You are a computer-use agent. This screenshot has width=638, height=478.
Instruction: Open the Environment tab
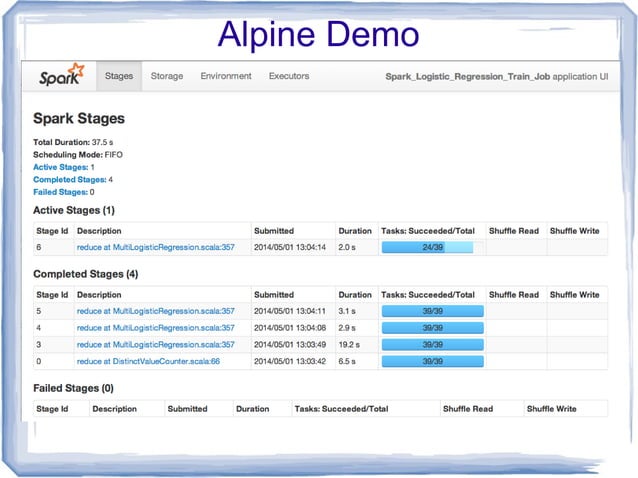(226, 76)
